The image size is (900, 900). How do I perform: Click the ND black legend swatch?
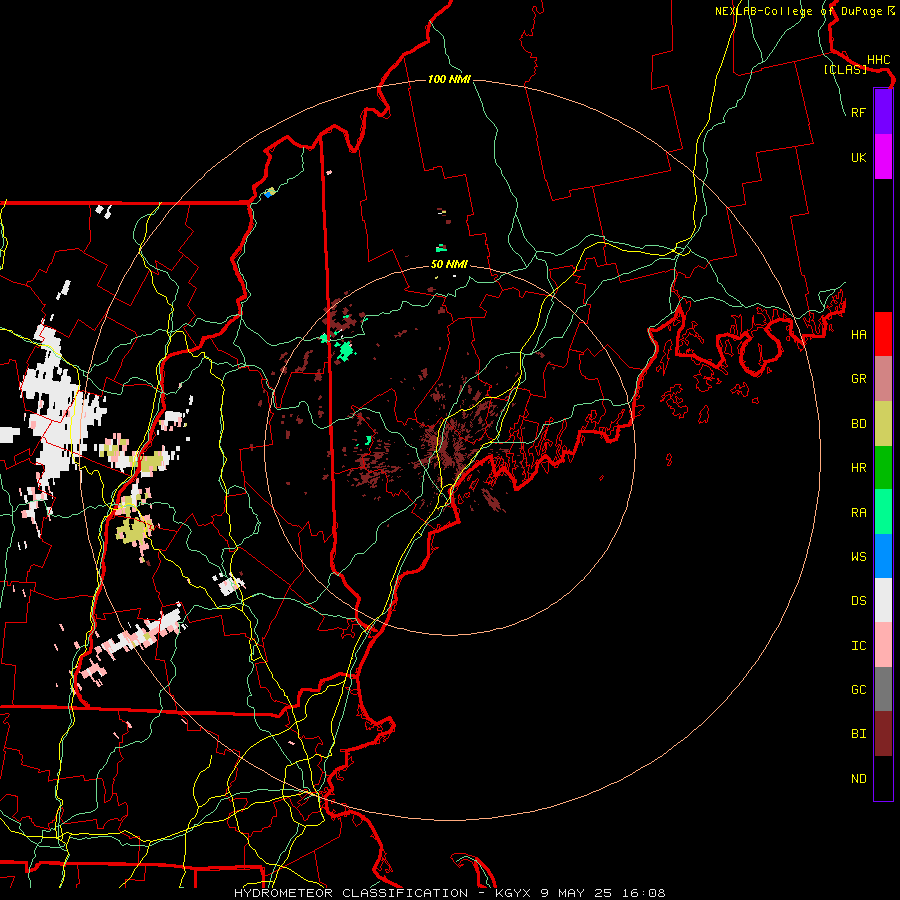883,778
